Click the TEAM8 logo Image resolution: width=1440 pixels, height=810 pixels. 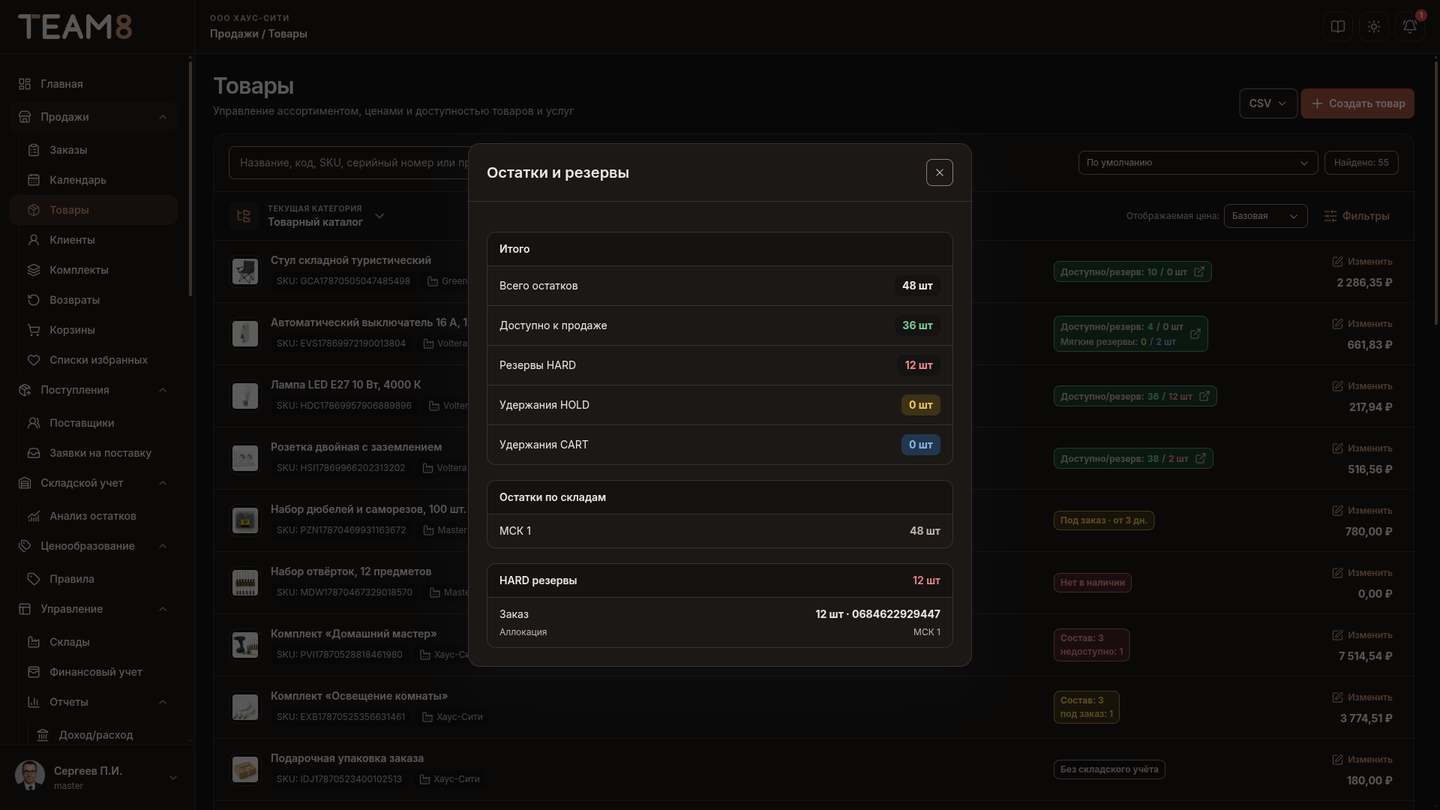[x=75, y=27]
